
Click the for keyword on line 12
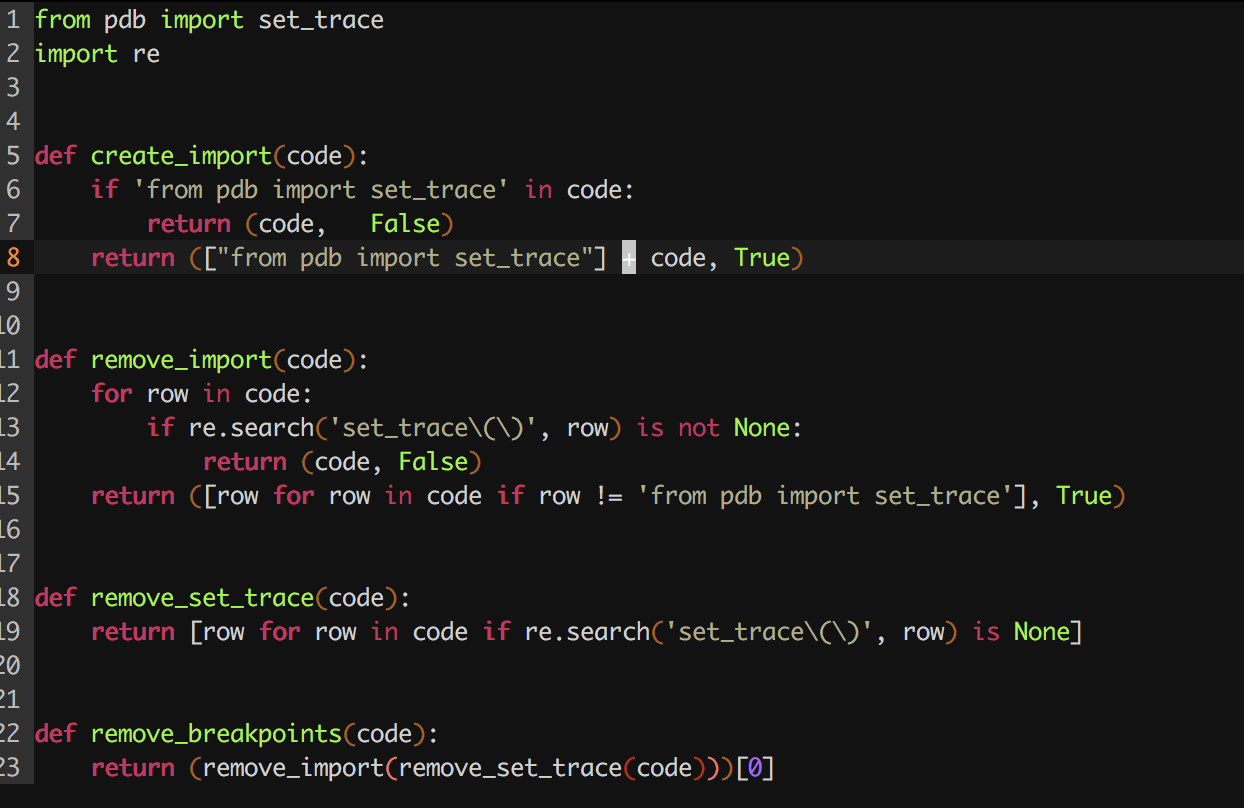[112, 393]
